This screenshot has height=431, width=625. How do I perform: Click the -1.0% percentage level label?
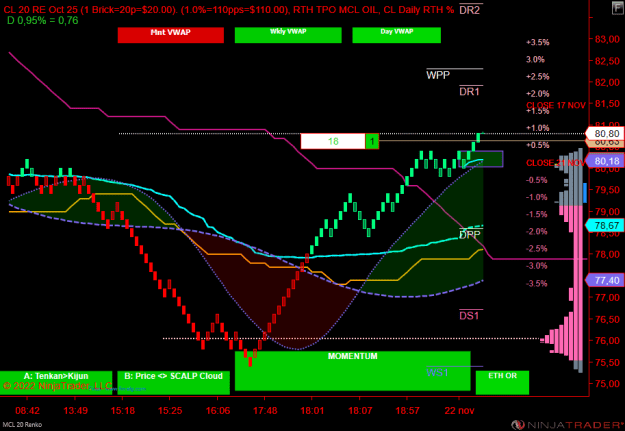click(538, 197)
